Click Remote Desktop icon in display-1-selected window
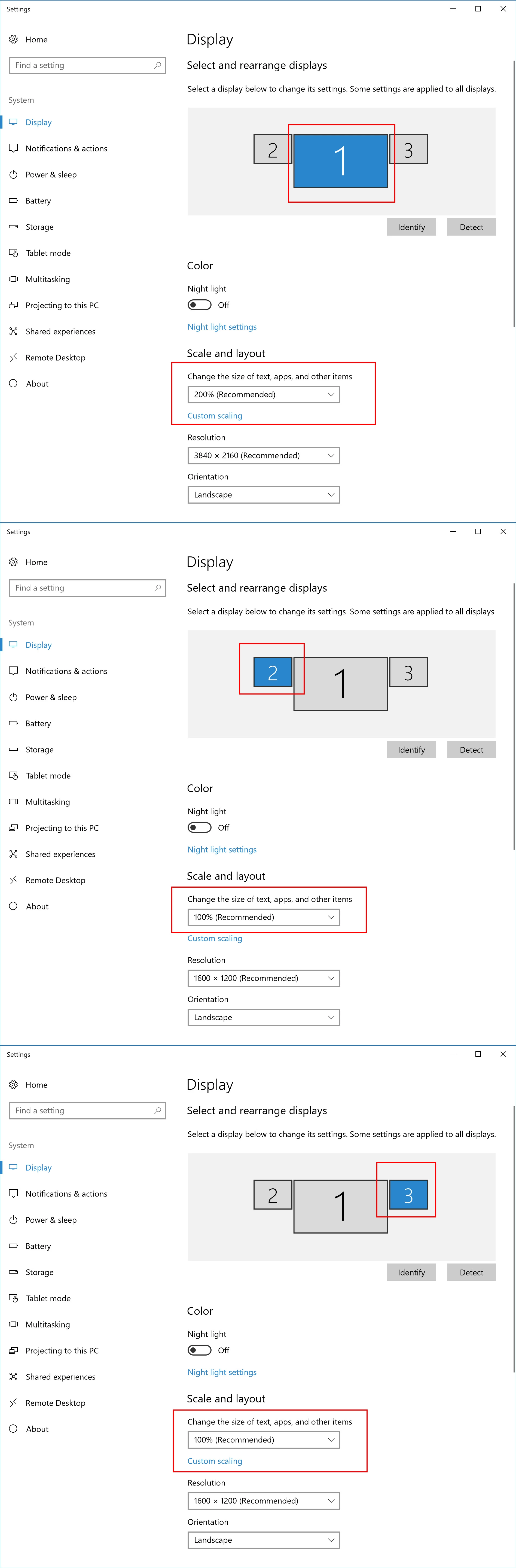The height and width of the screenshot is (1568, 516). point(13,358)
